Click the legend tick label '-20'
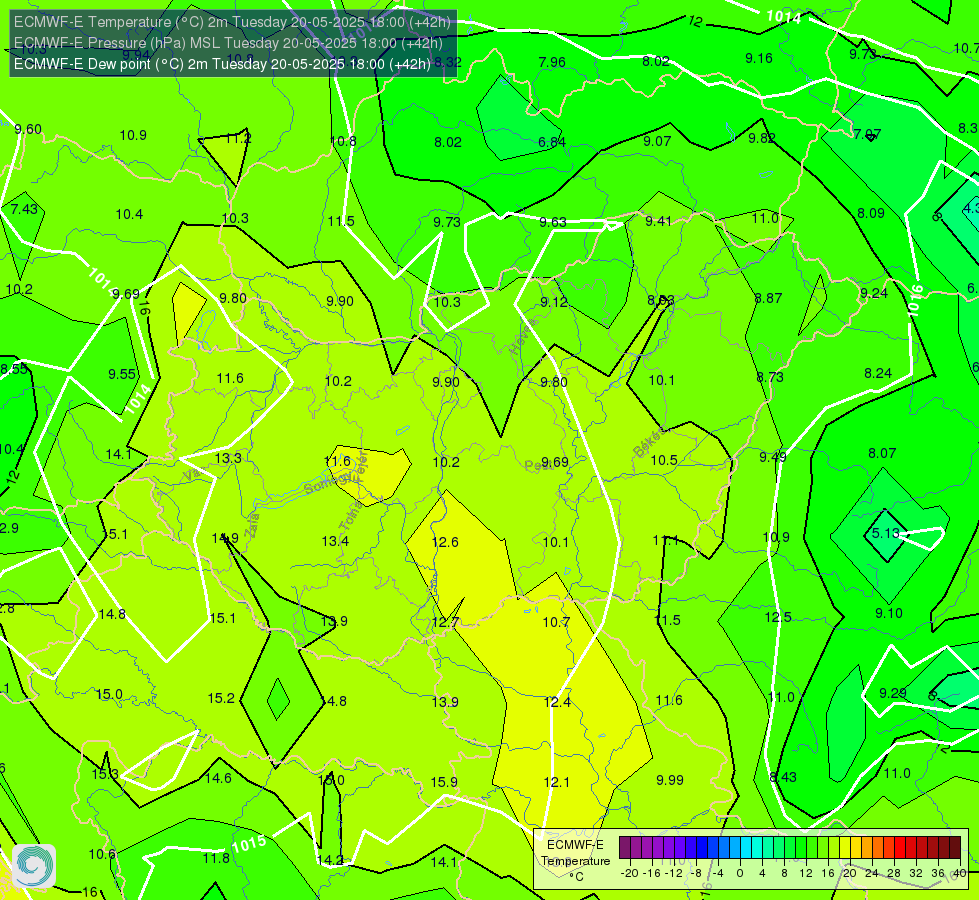 pos(630,873)
